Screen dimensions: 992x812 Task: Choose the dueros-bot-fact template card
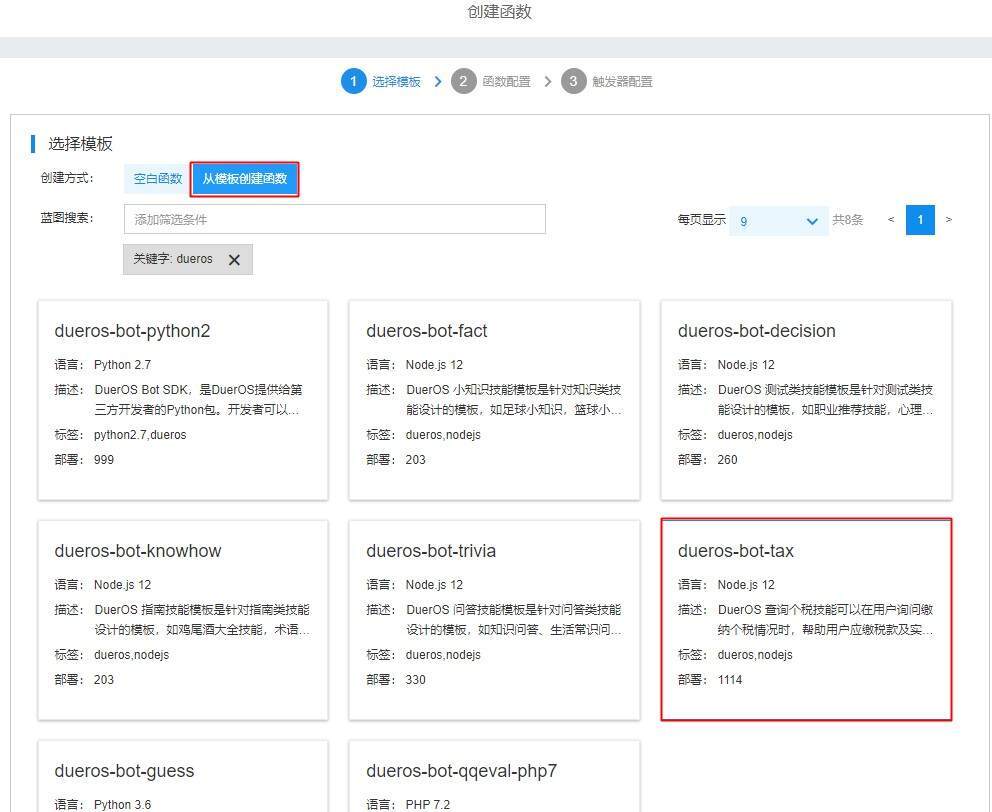(494, 400)
